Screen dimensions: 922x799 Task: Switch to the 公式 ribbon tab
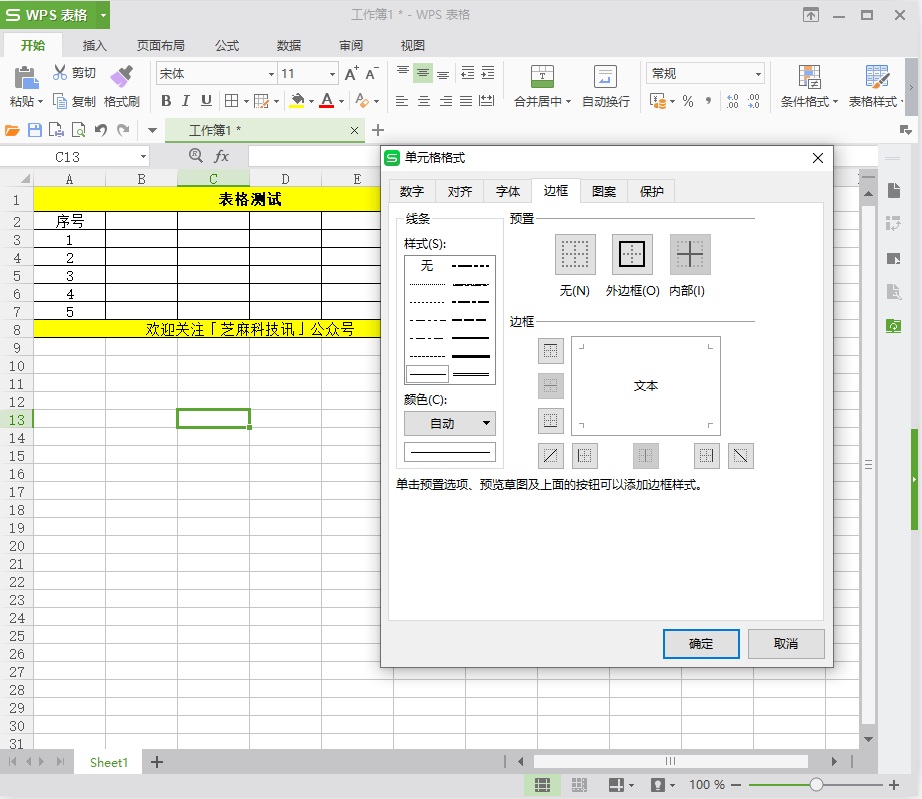[226, 45]
